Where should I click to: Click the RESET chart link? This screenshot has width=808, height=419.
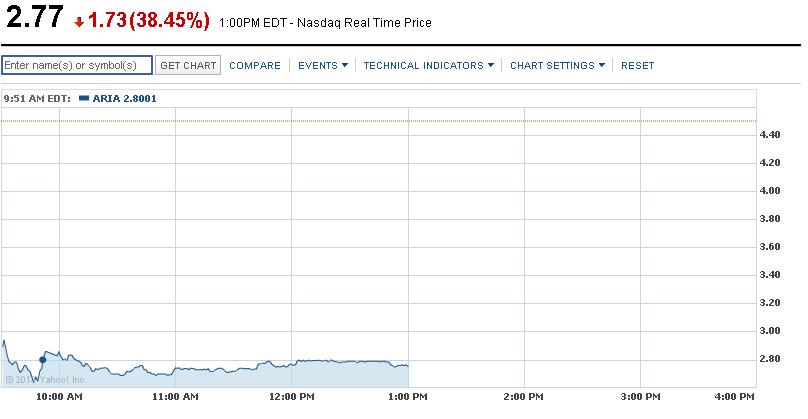pyautogui.click(x=637, y=66)
